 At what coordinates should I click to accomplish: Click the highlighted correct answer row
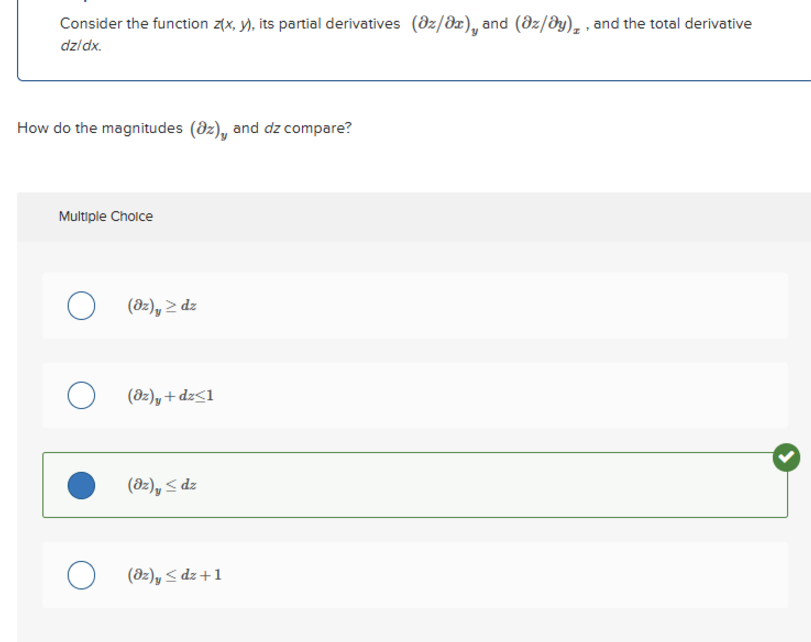400,484
